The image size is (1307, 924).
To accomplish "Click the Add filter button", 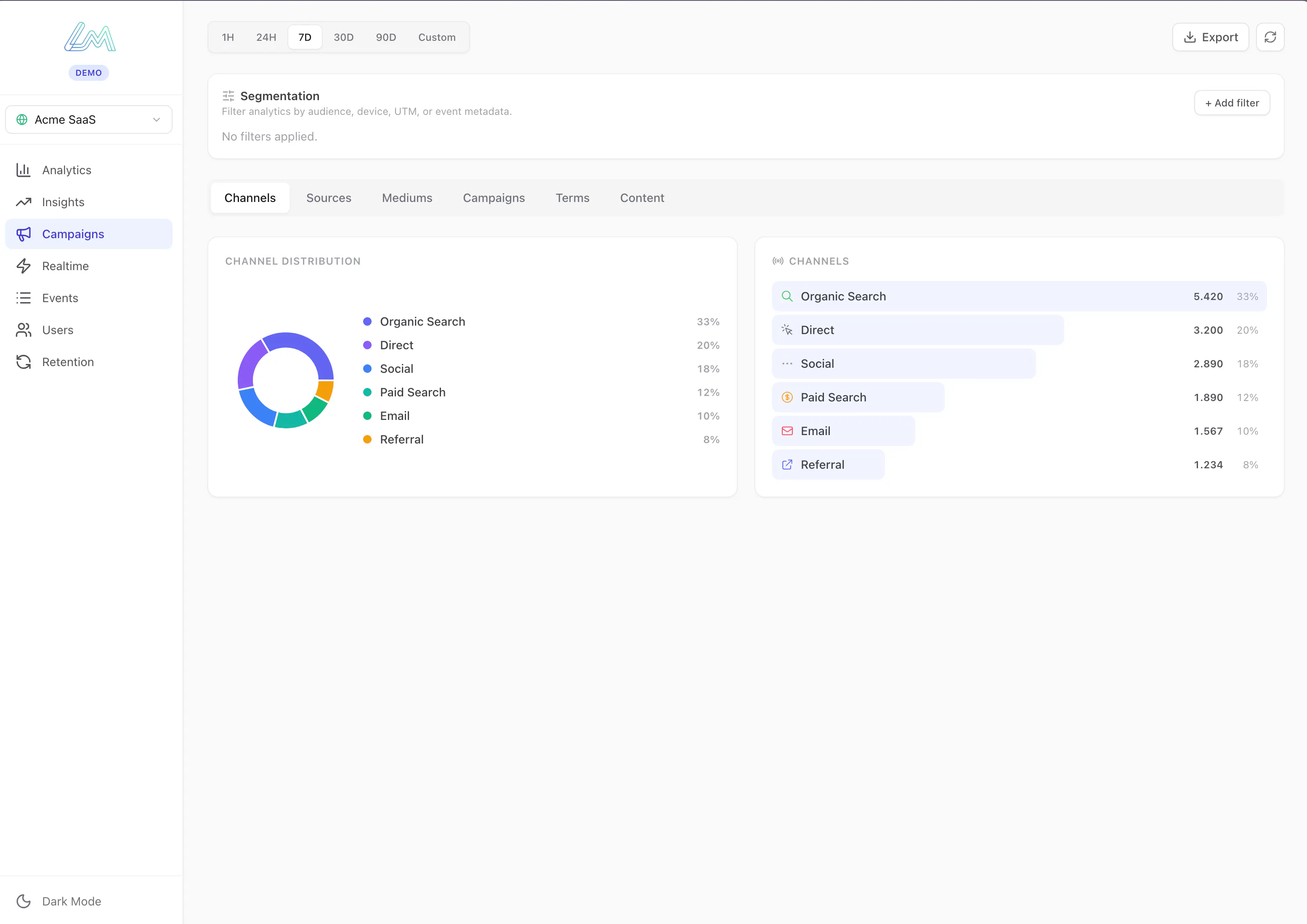I will (1232, 103).
